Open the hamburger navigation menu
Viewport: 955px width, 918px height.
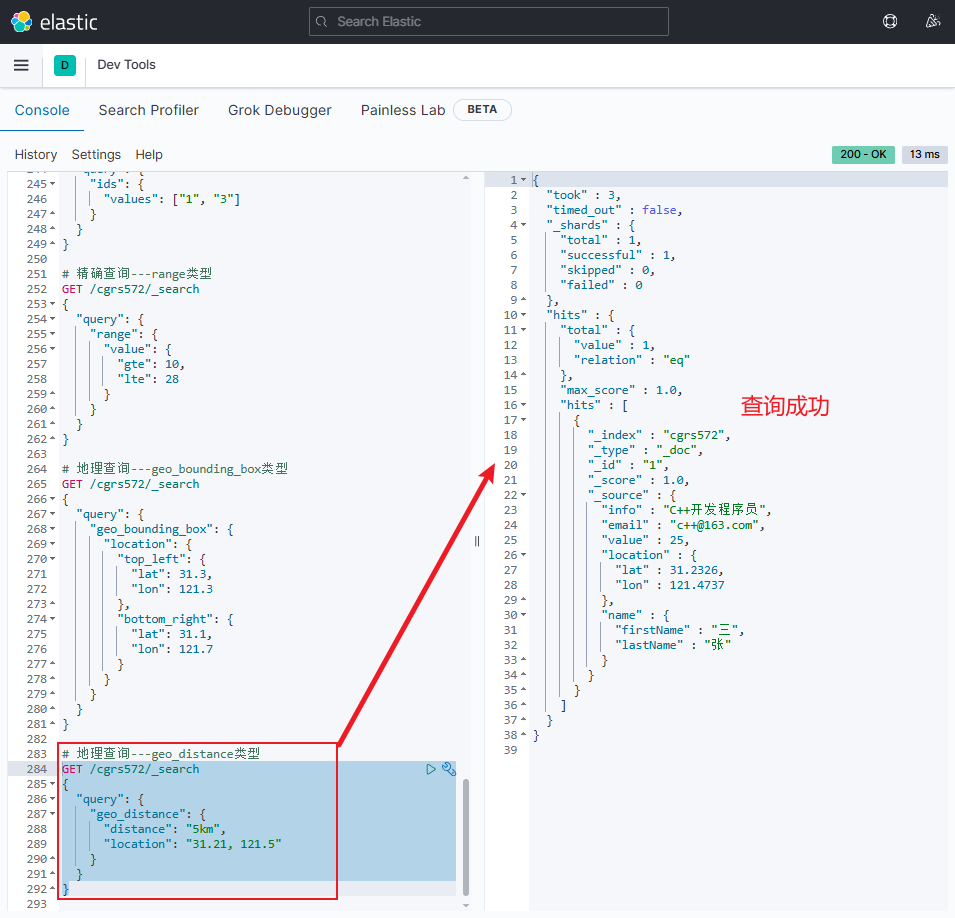coord(21,65)
